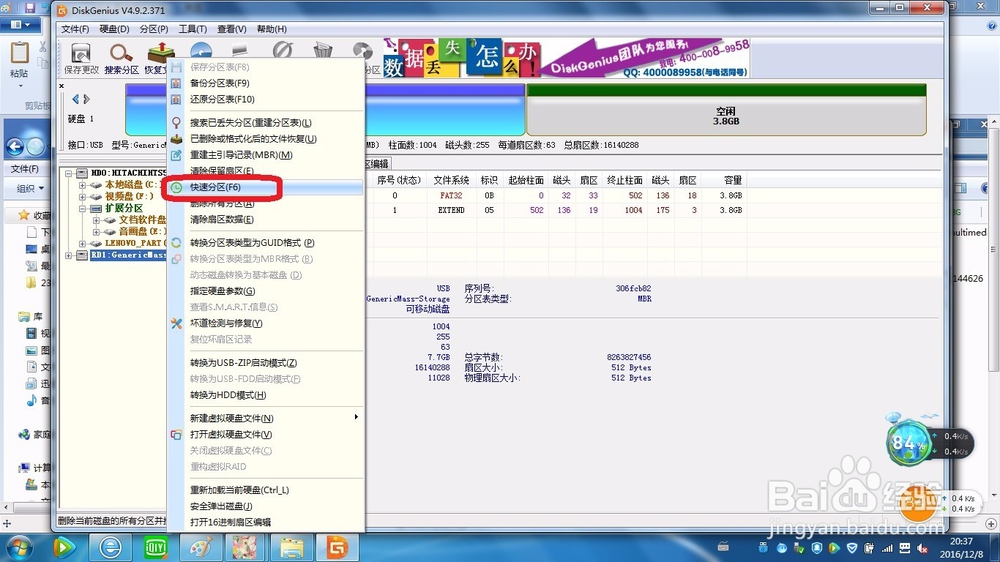Open DiskGenius from the taskbar

coord(337,547)
